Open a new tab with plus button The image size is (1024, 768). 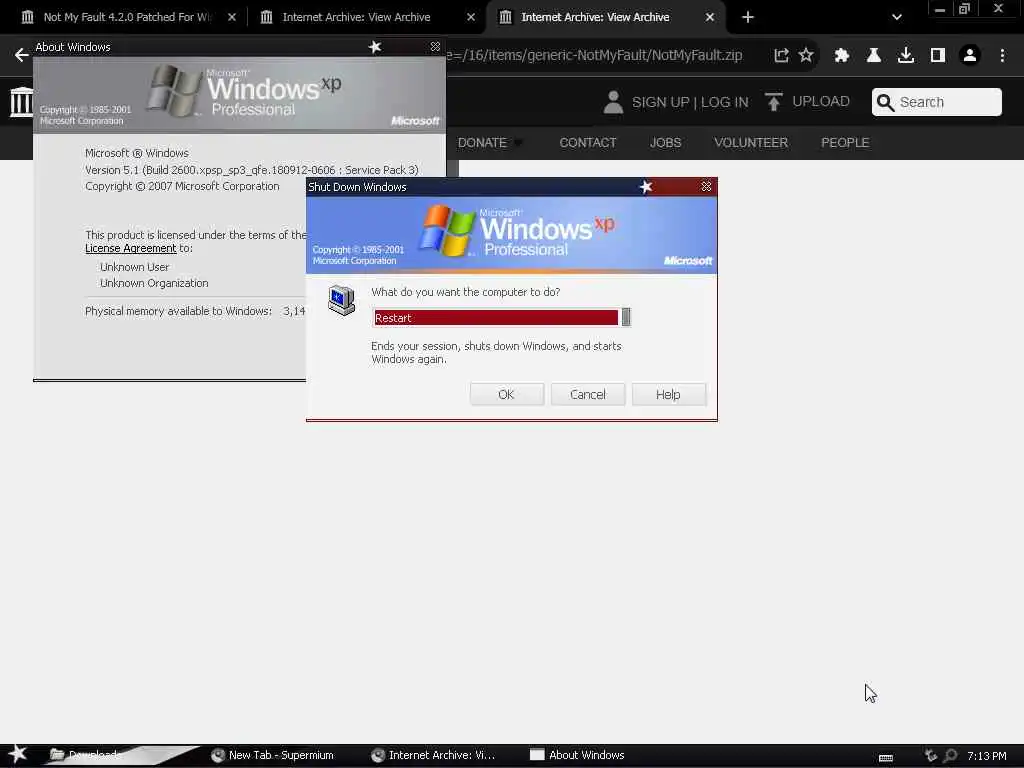[748, 17]
